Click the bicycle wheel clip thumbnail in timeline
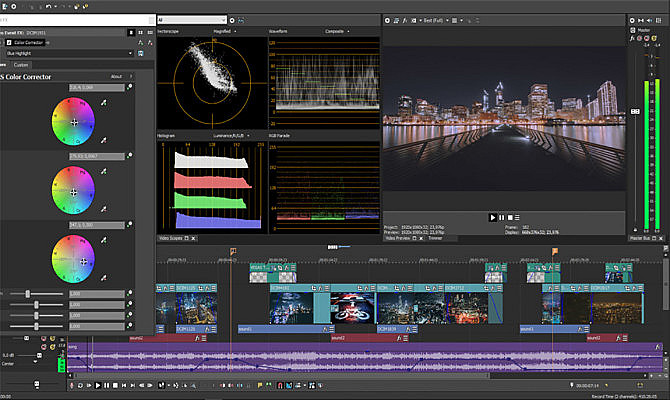This screenshot has height=400, width=670. coord(350,308)
